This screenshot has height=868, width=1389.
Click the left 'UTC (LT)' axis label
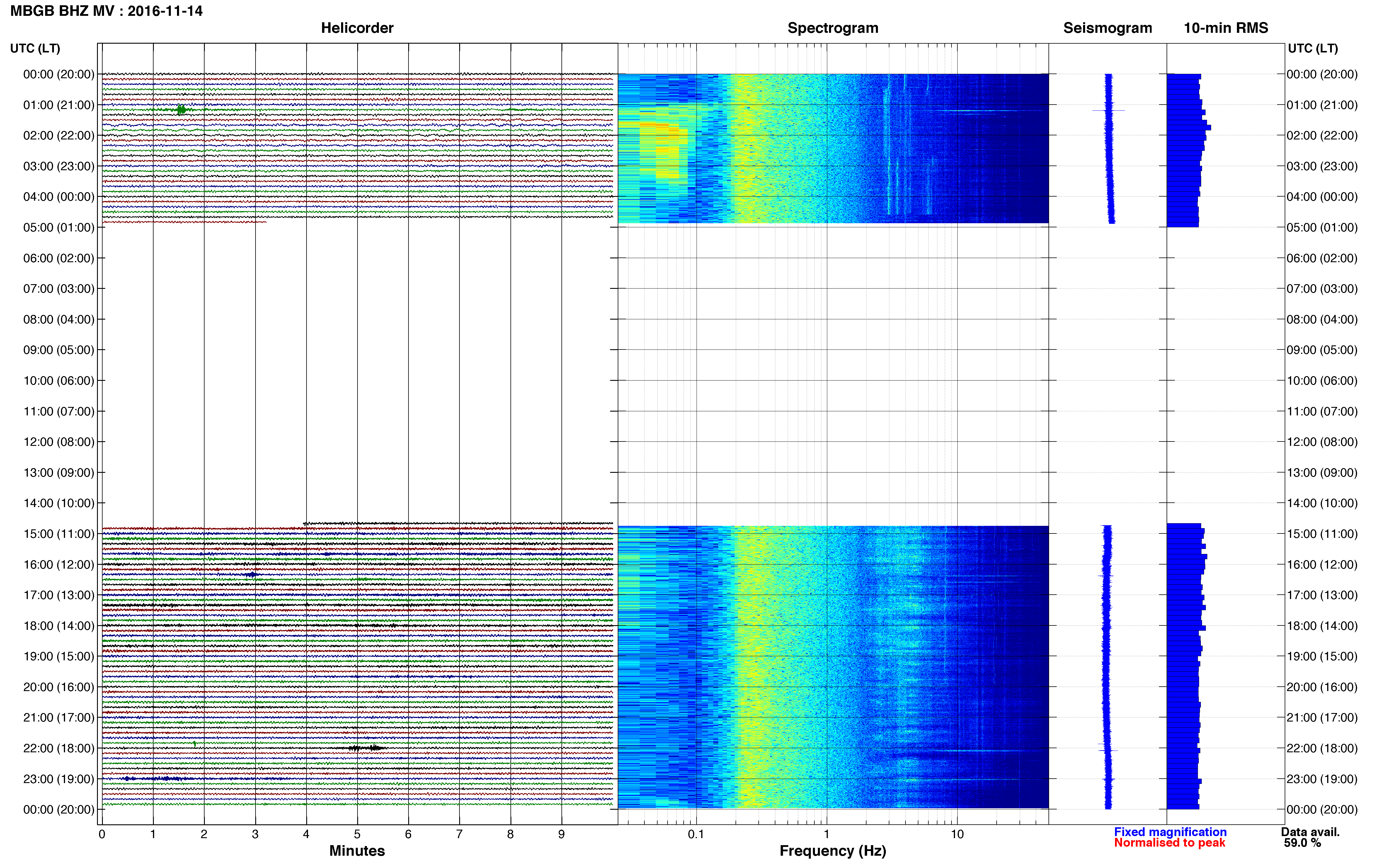35,48
